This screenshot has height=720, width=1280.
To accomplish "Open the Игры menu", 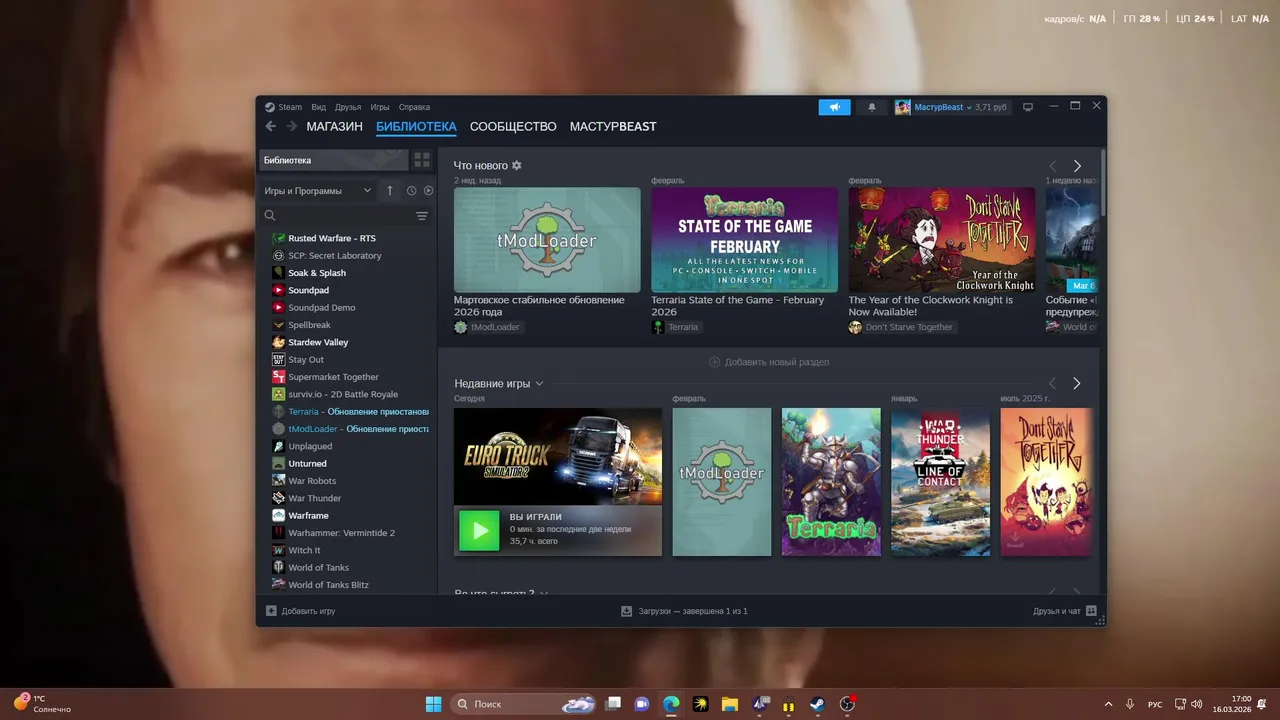I will pos(380,107).
